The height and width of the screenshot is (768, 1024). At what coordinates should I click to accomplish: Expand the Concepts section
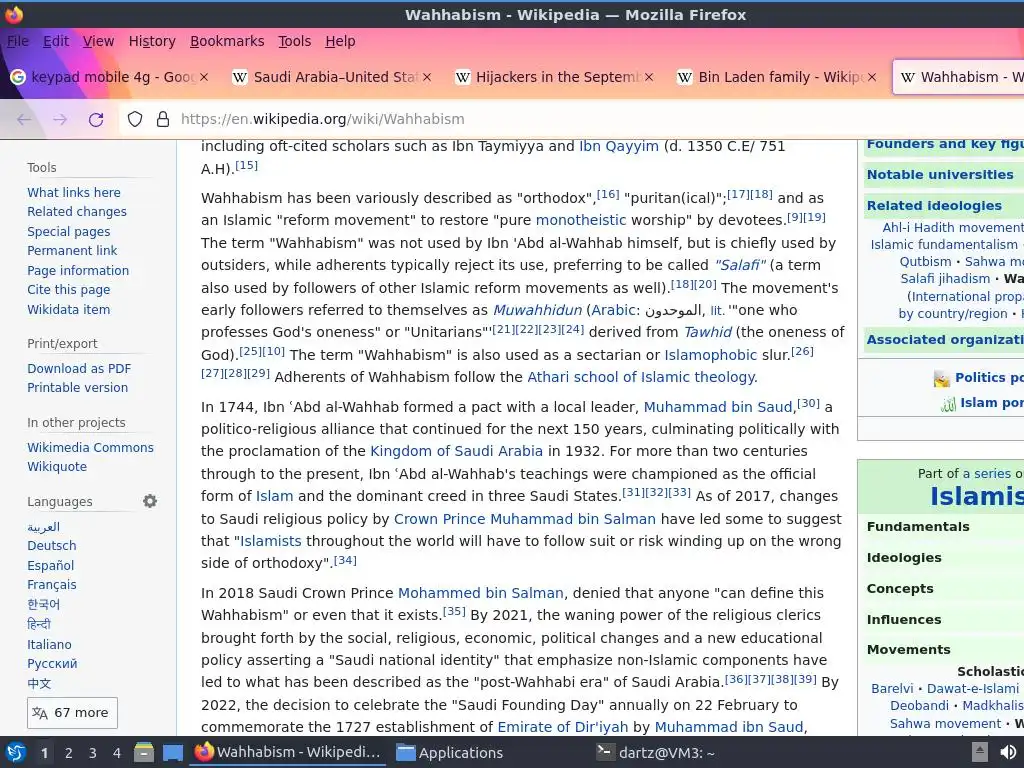coord(900,588)
